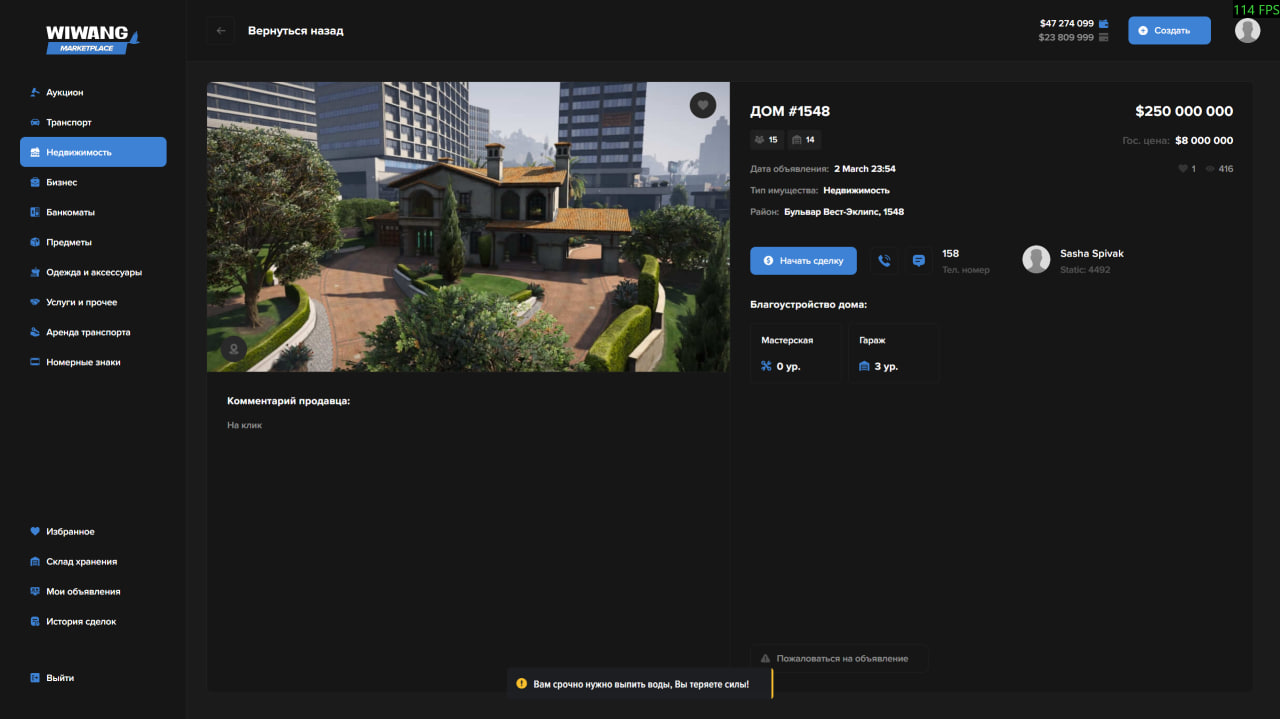Click wallet icon next to $47 274 099

click(x=1104, y=23)
